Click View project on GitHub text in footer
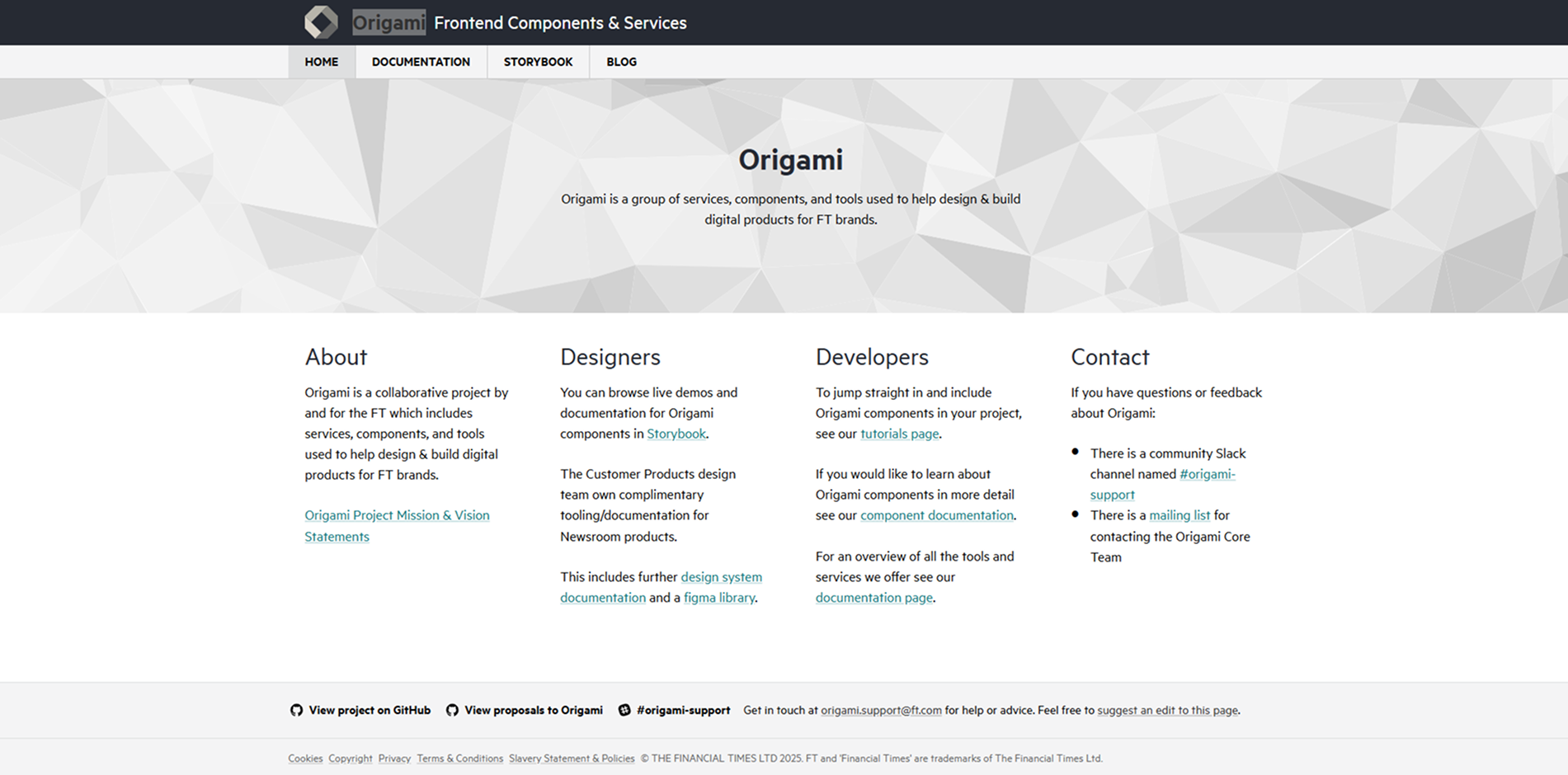 370,710
